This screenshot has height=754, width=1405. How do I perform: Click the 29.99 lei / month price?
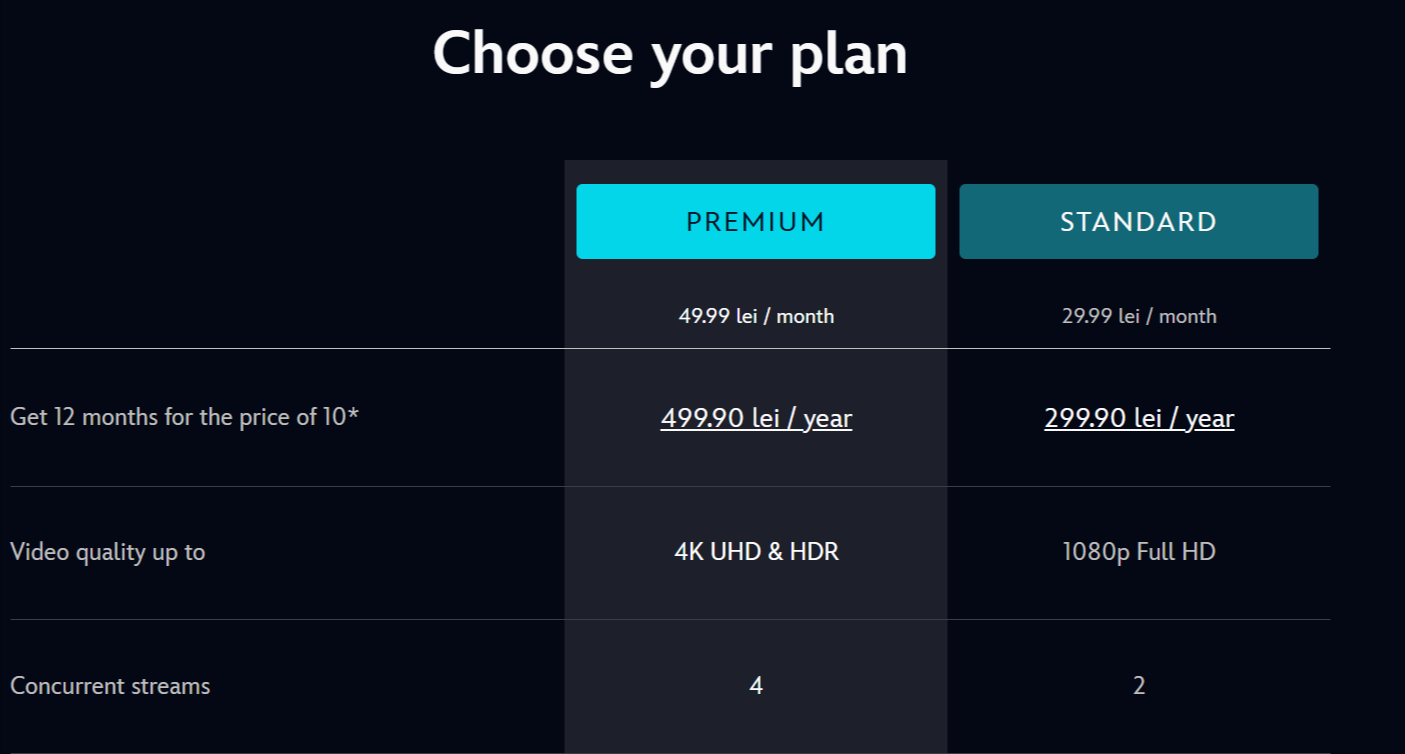1139,316
